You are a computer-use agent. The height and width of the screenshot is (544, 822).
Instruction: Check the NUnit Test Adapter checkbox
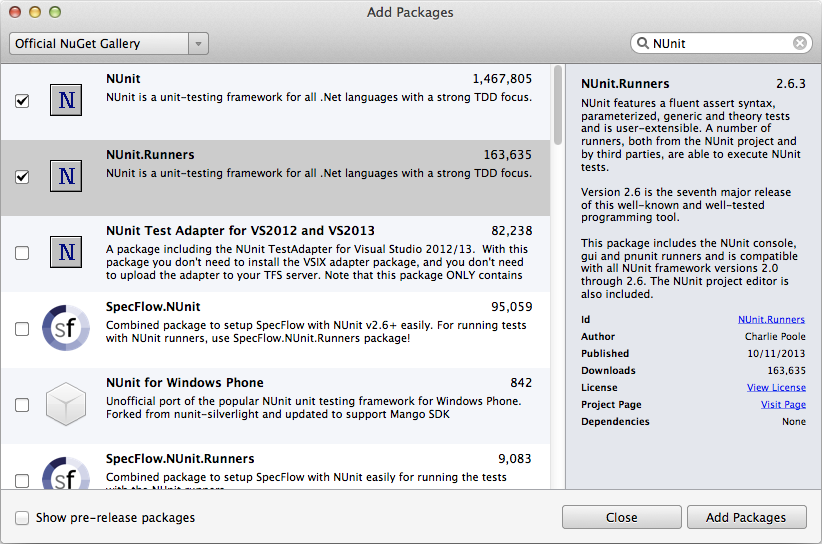coord(22,253)
